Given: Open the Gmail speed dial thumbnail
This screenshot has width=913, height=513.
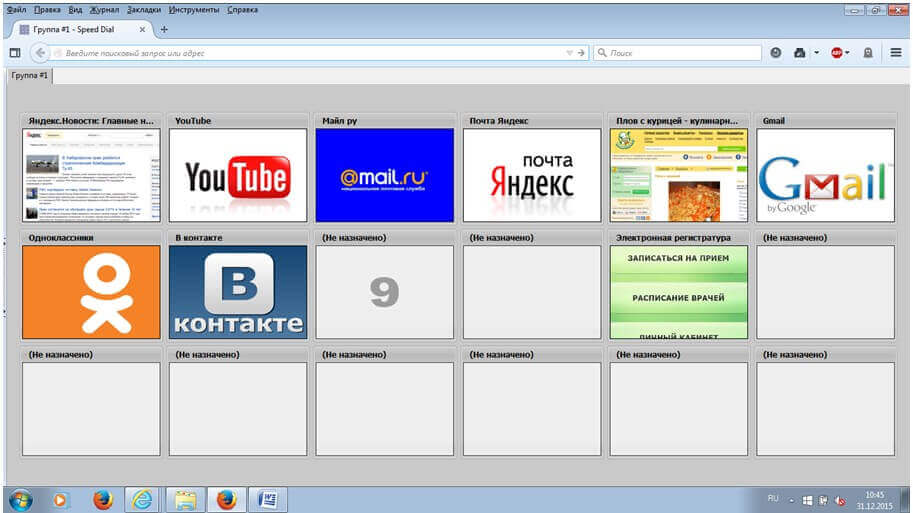Looking at the screenshot, I should click(x=825, y=175).
